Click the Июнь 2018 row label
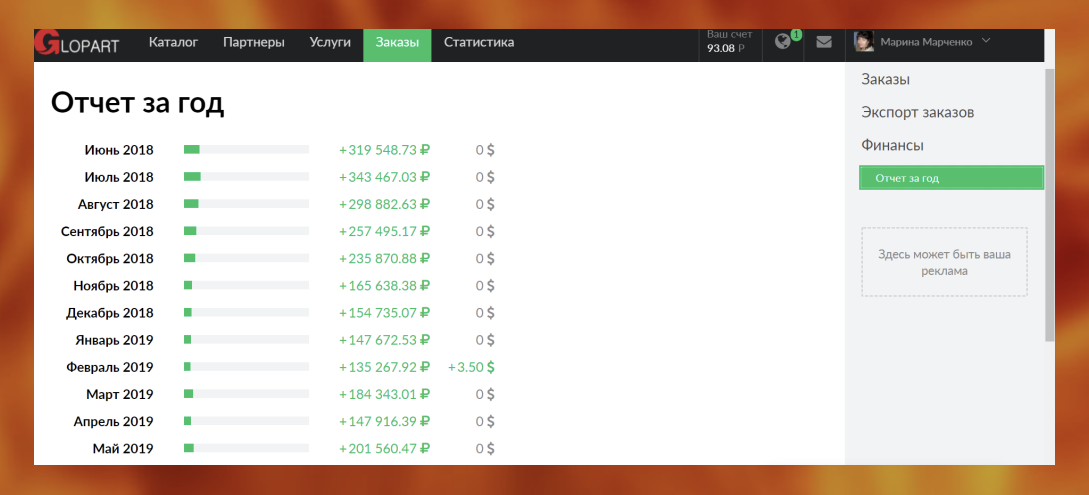The image size is (1089, 495). point(119,150)
